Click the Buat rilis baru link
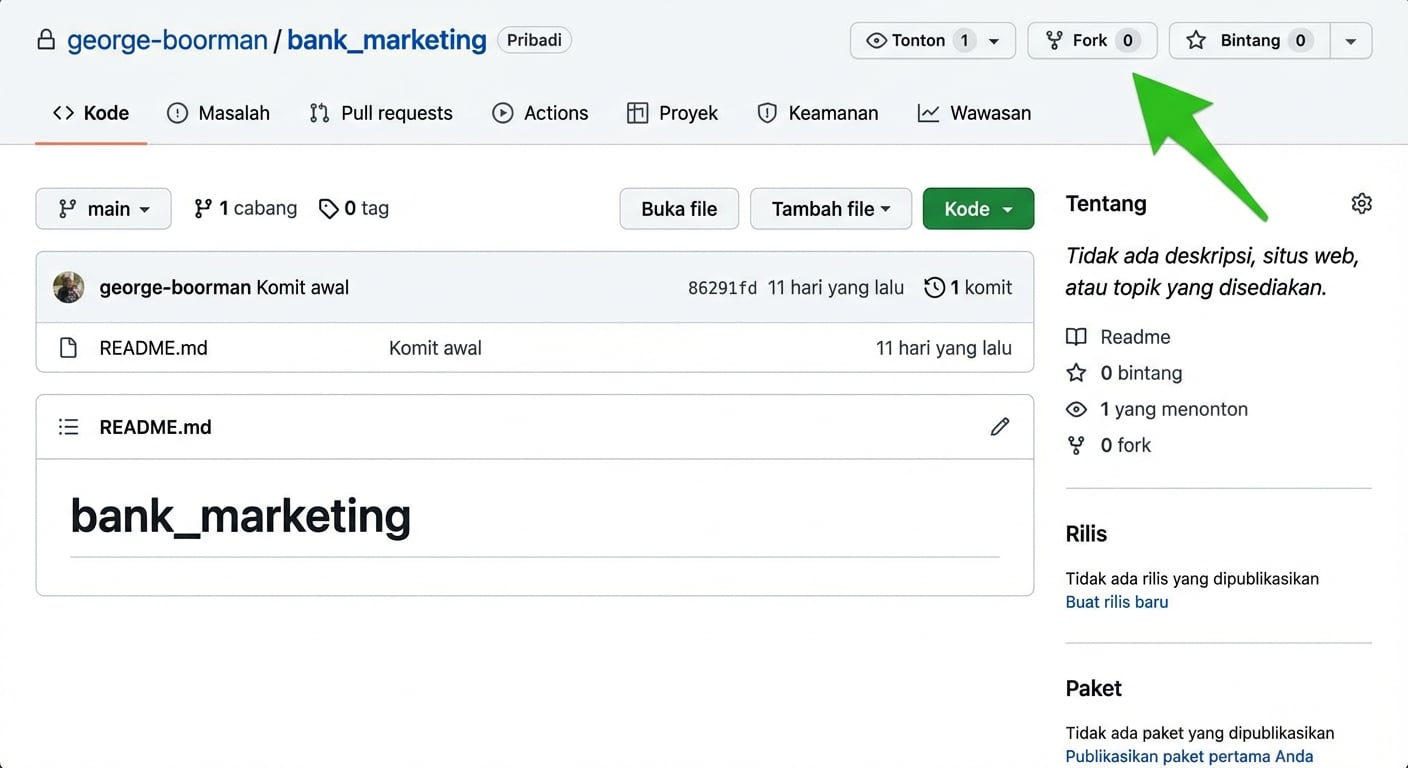 [x=1117, y=602]
